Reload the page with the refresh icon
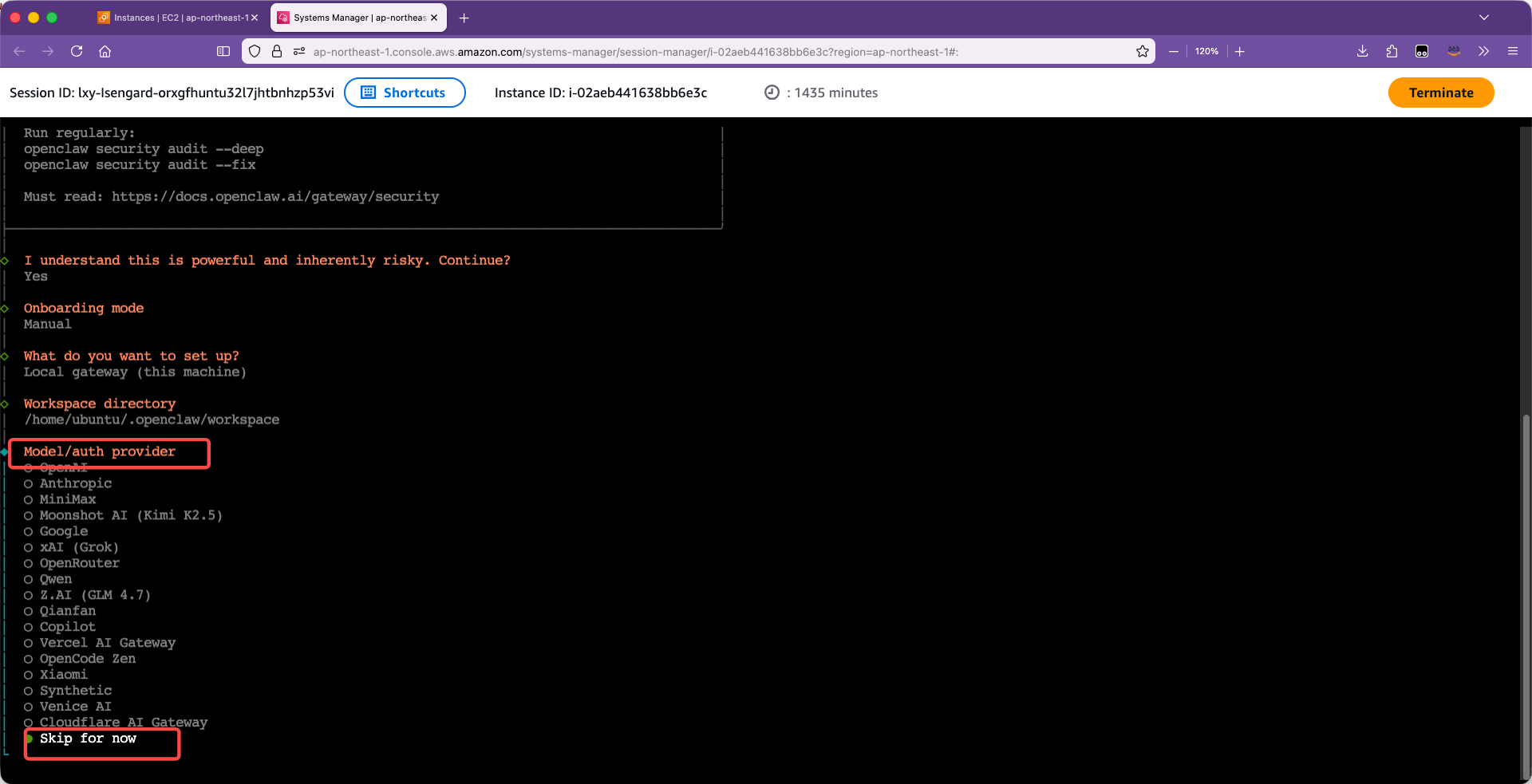 coord(77,51)
